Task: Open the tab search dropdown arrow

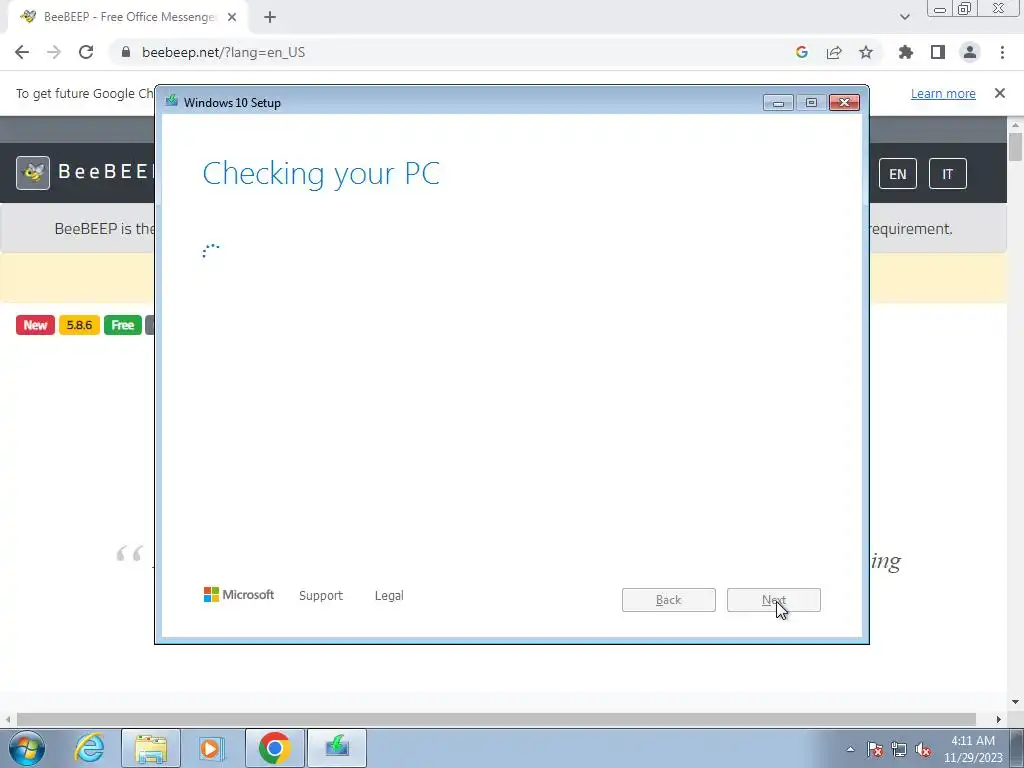Action: [904, 17]
